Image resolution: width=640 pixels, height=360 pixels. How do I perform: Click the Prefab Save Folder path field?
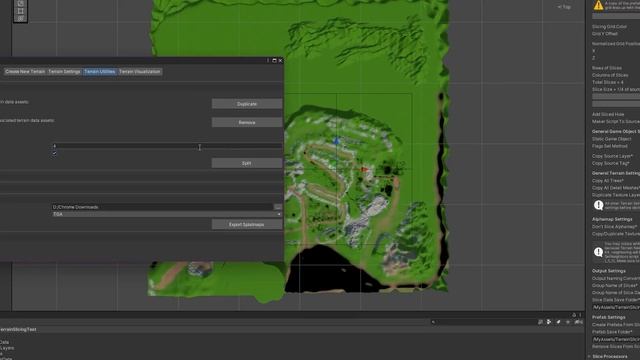(616, 339)
